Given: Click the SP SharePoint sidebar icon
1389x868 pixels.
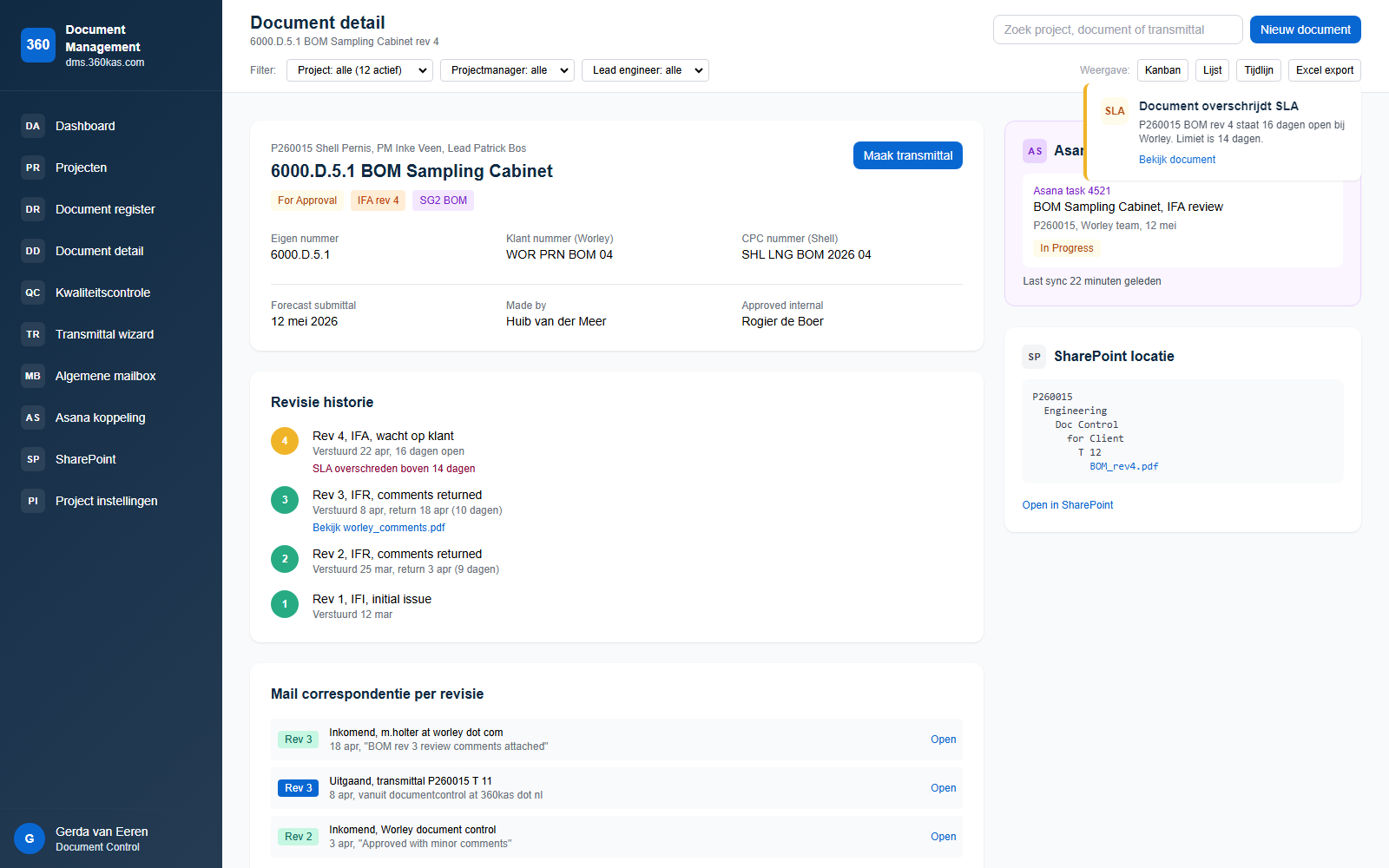Looking at the screenshot, I should [33, 459].
